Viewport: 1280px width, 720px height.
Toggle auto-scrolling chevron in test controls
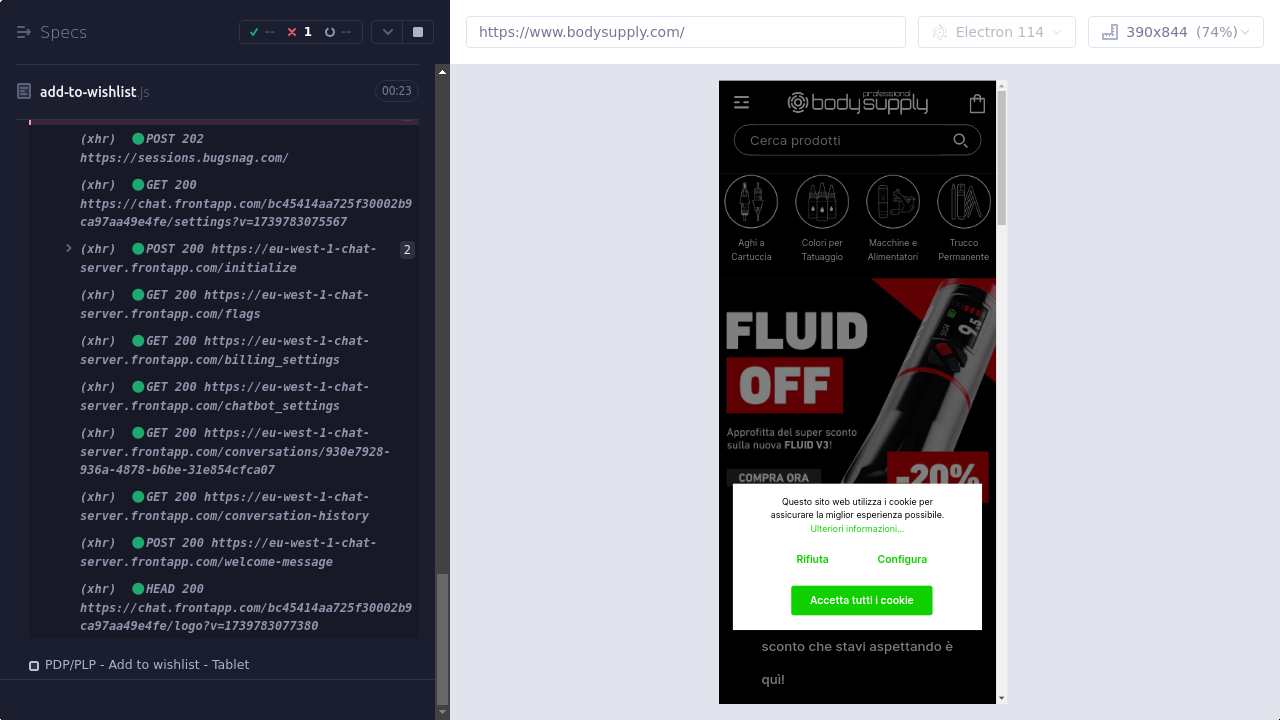pyautogui.click(x=388, y=32)
